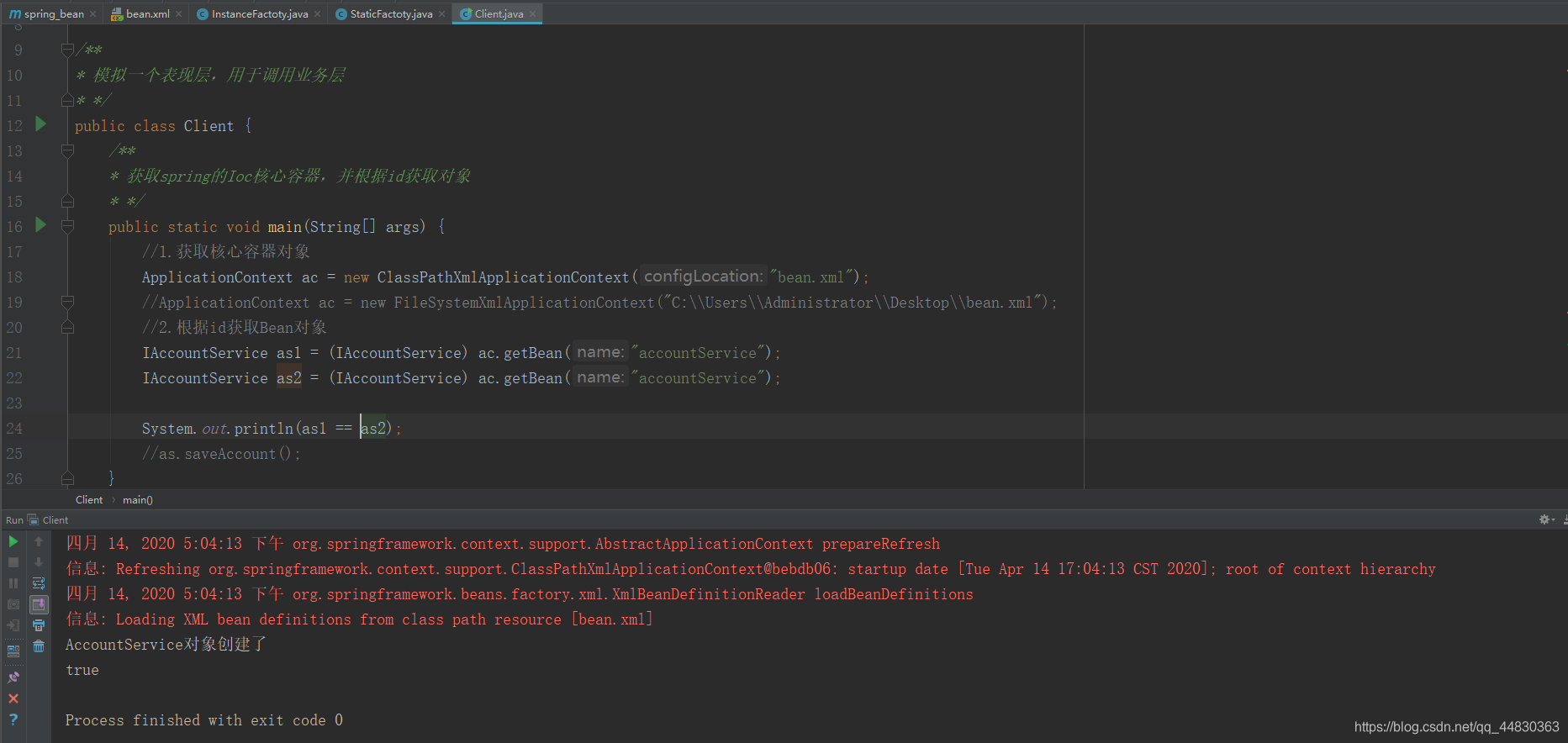The height and width of the screenshot is (743, 1568).
Task: Click Run gutter icon beside main method
Action: tap(40, 224)
